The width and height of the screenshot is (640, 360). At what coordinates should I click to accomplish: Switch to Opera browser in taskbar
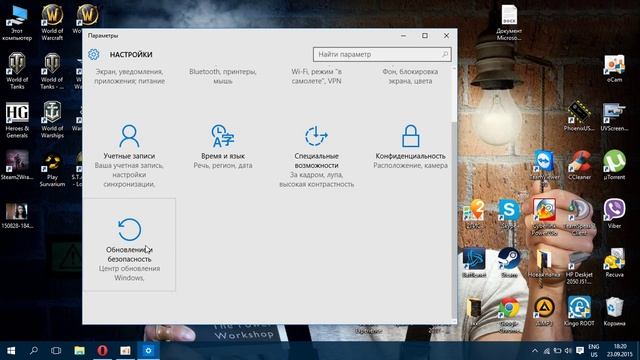tap(102, 351)
